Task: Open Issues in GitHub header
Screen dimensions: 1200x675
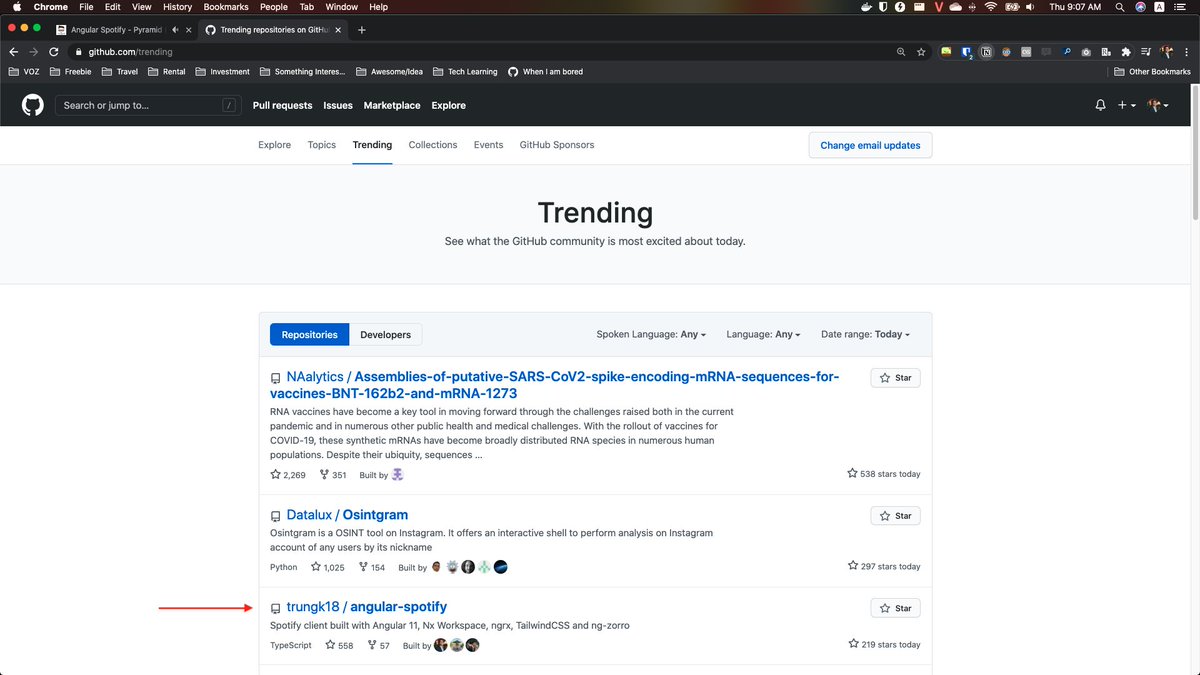Action: pos(338,105)
